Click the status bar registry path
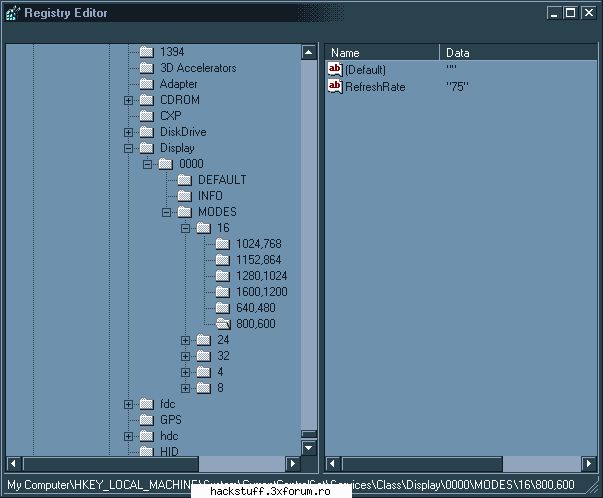The height and width of the screenshot is (498, 603). click(x=291, y=485)
